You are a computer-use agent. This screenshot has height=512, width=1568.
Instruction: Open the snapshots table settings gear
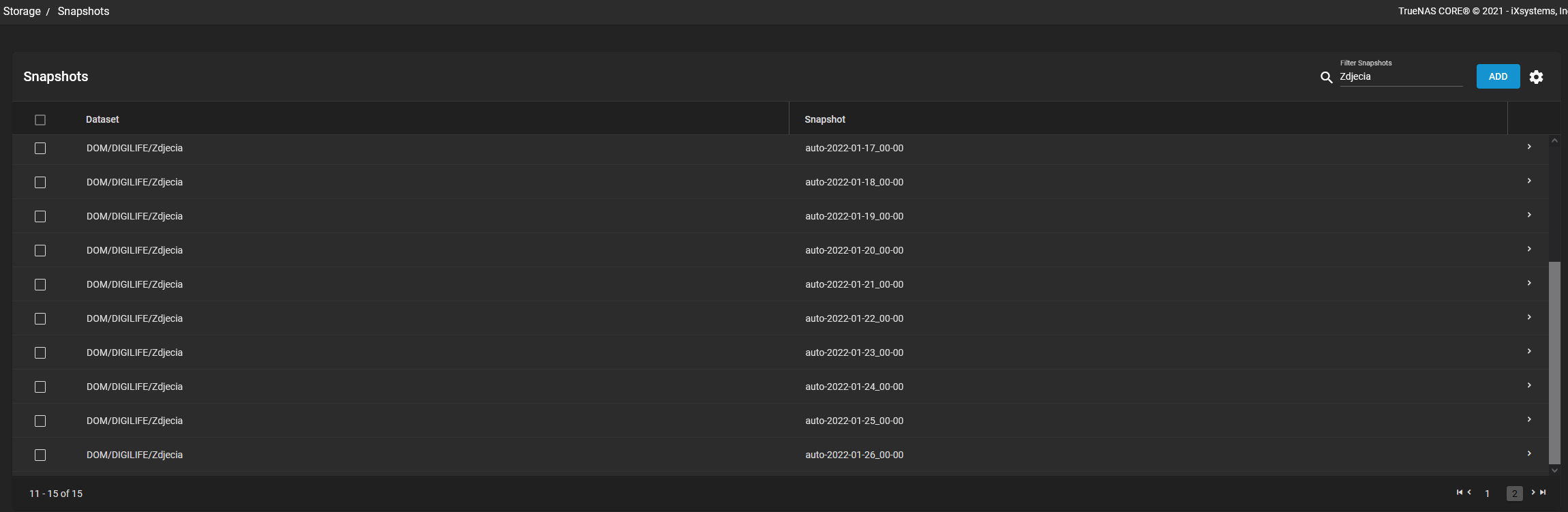1536,77
